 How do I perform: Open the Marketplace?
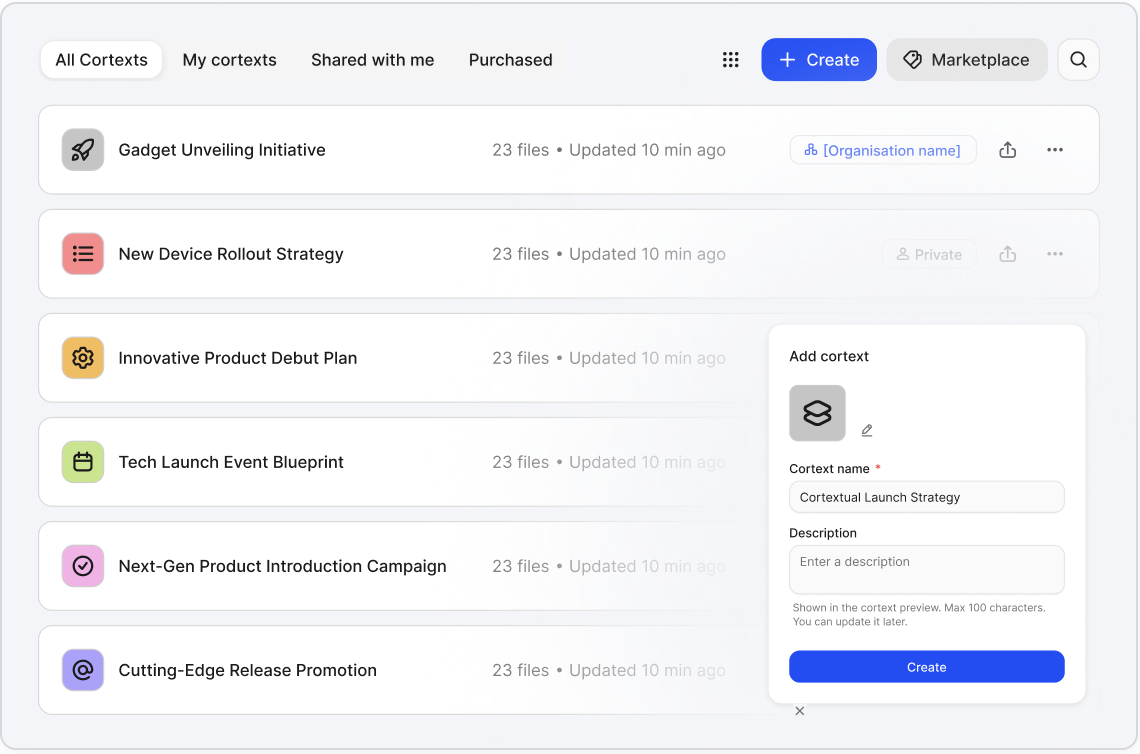coord(966,60)
